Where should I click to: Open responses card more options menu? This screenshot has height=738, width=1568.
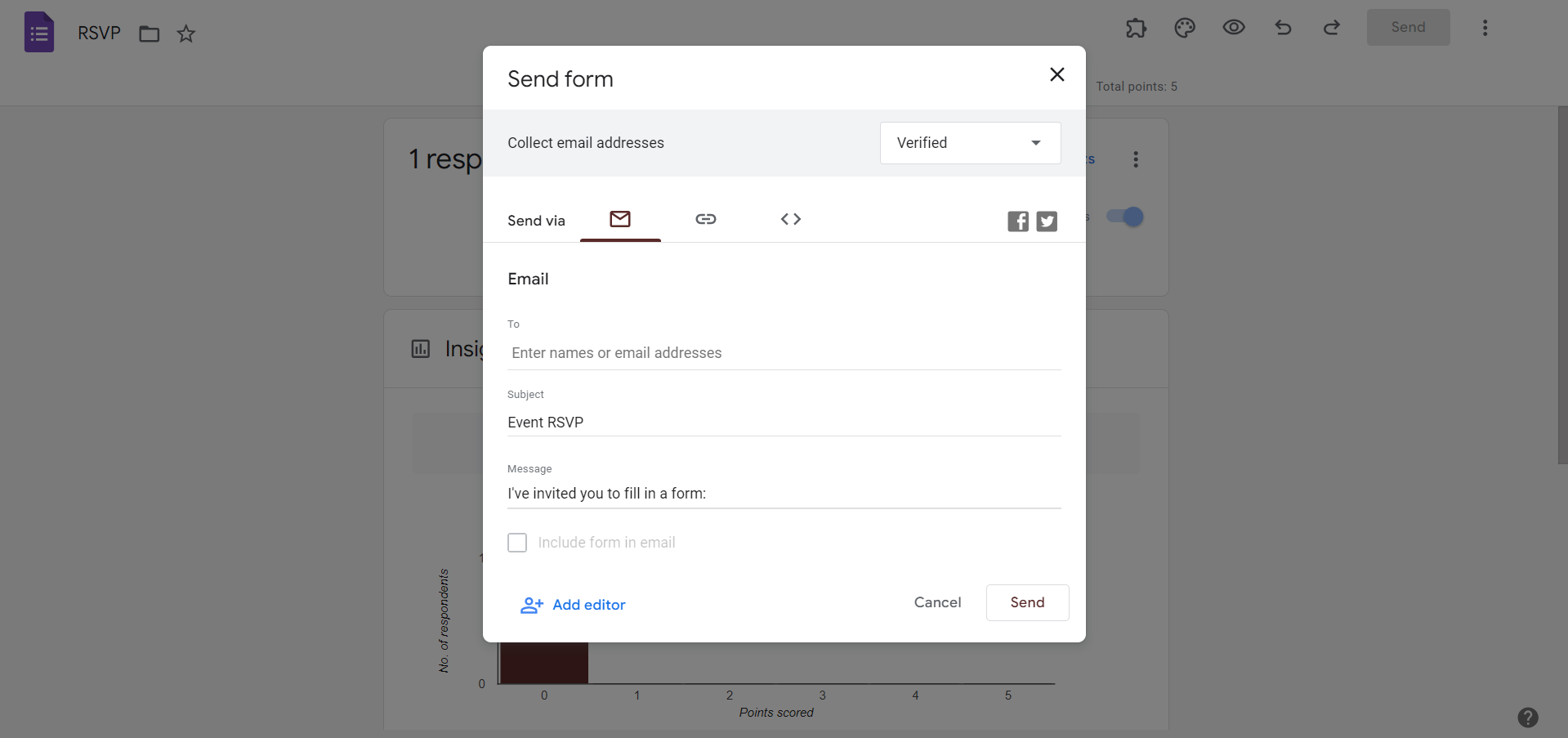(x=1135, y=159)
